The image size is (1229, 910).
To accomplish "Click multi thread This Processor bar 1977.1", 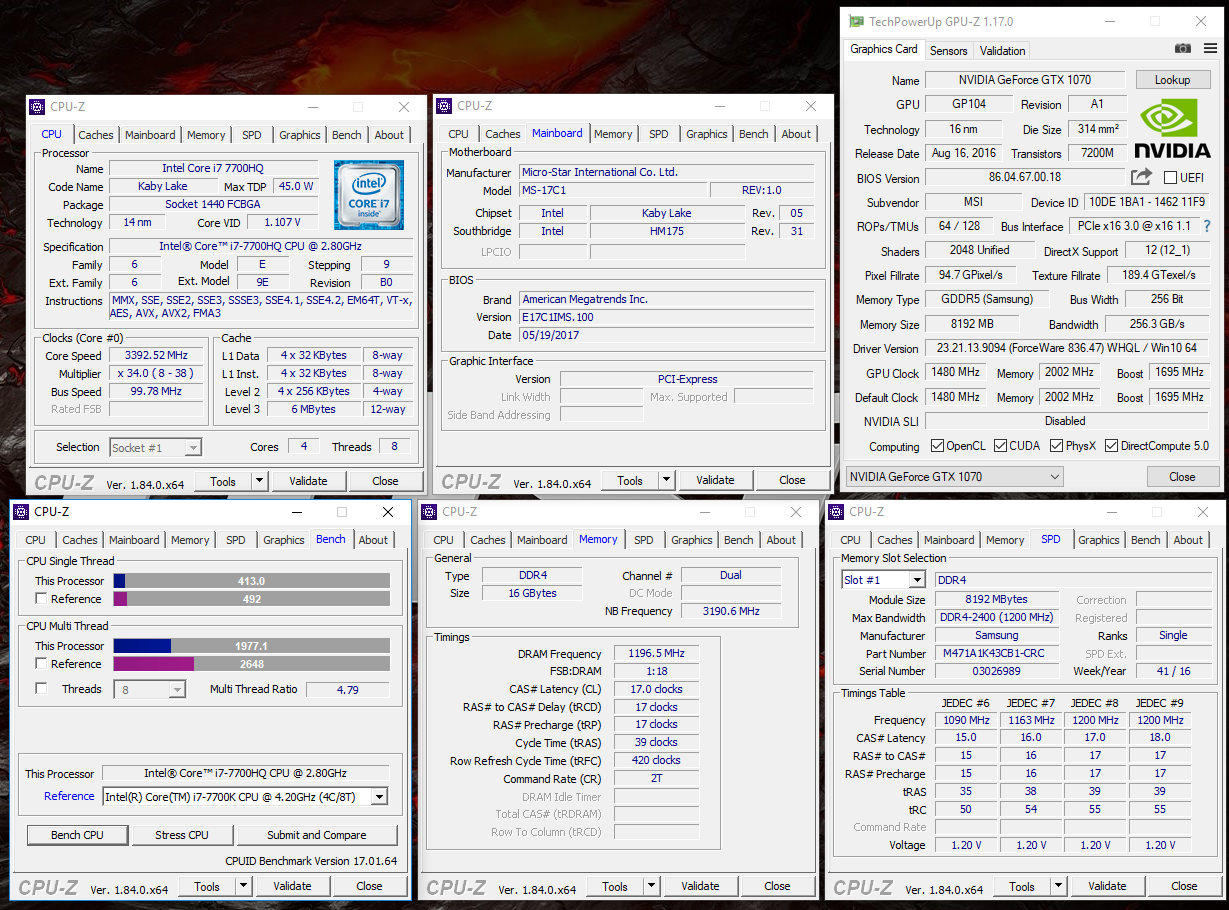I will pos(251,646).
